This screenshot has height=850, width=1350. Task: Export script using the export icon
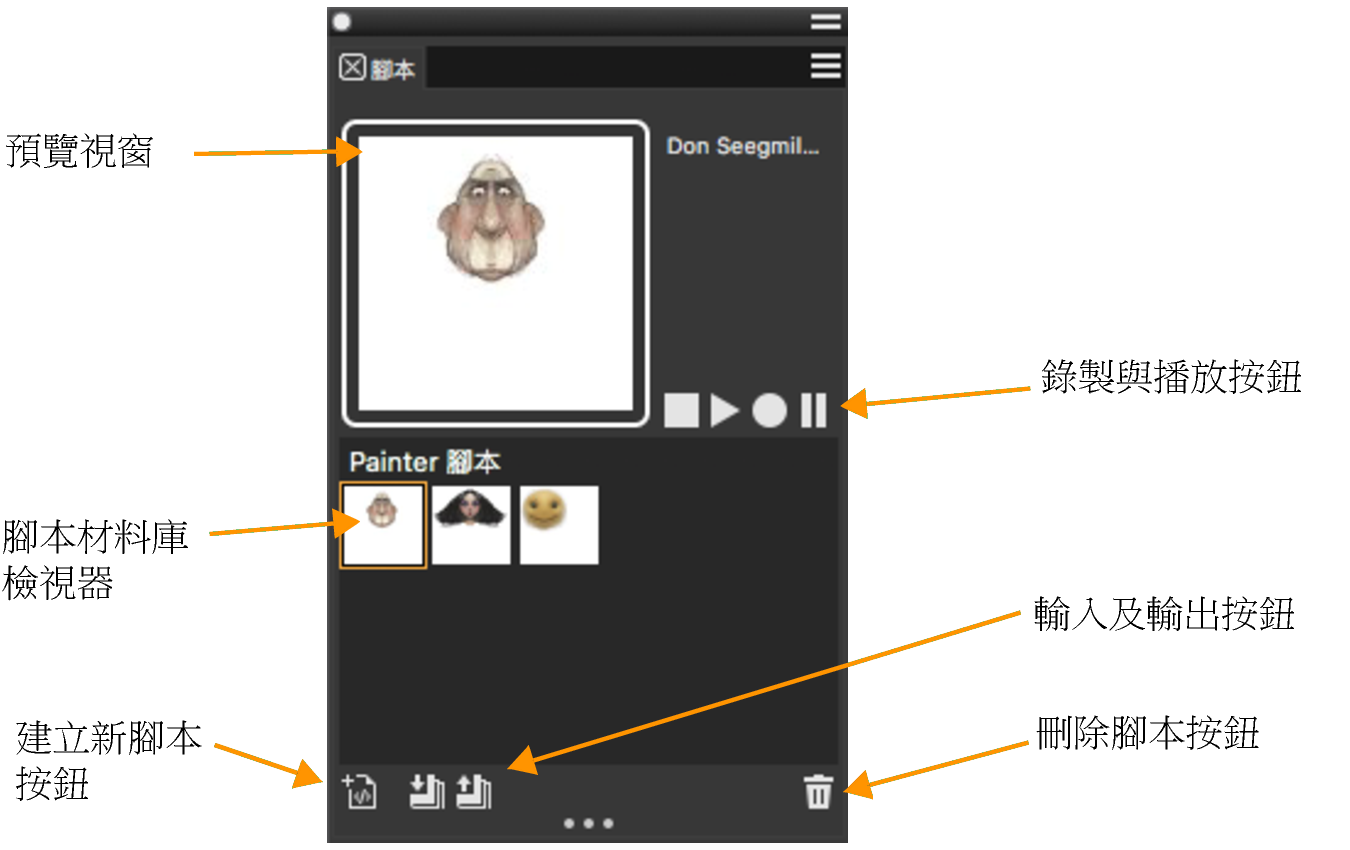click(x=474, y=791)
